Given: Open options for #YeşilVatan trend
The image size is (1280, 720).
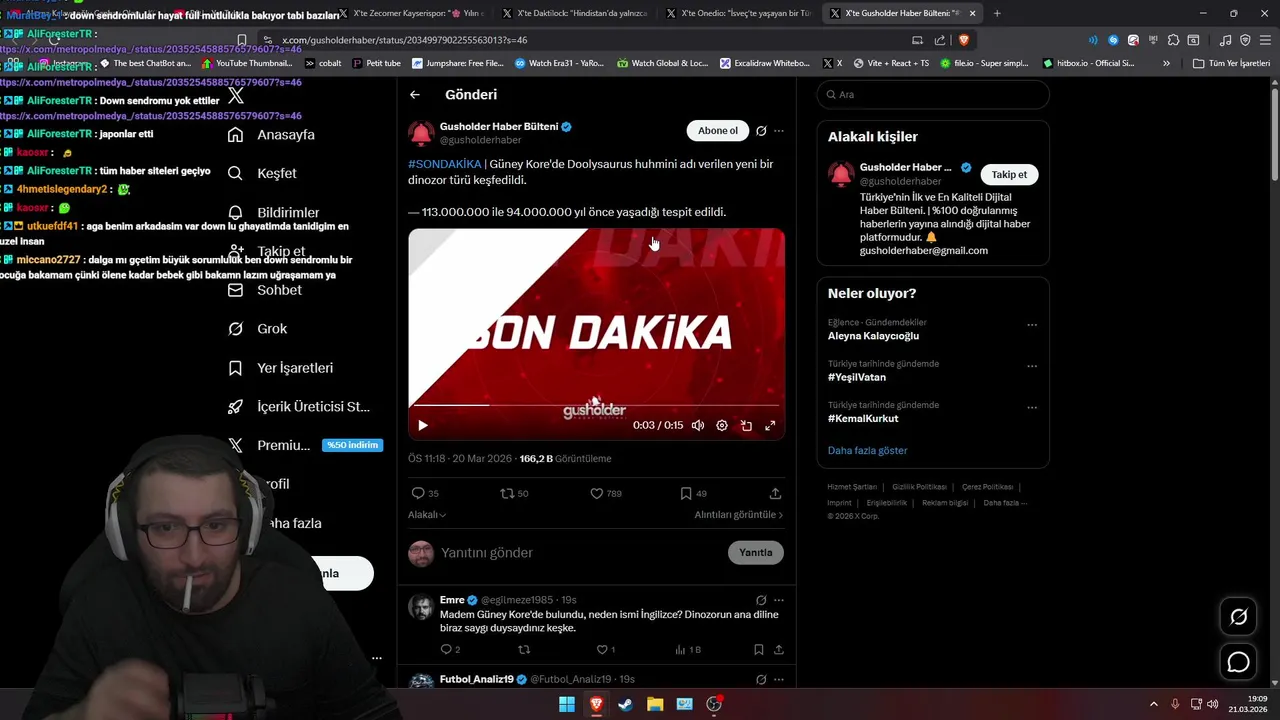Looking at the screenshot, I should click(1032, 366).
